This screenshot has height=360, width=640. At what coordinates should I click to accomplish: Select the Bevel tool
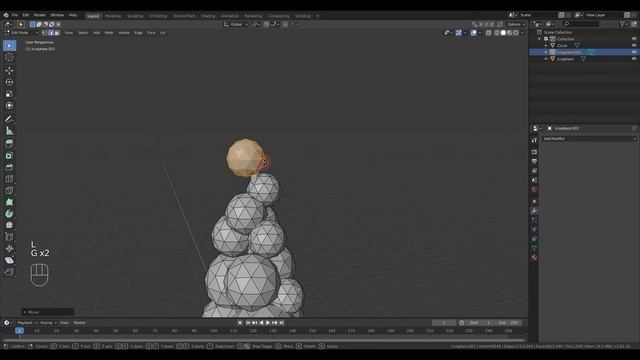(x=9, y=167)
